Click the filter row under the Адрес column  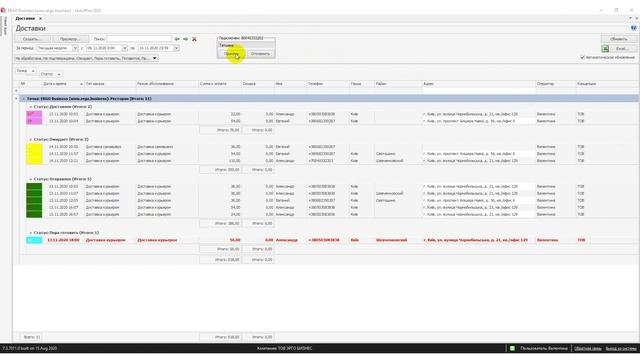479,91
